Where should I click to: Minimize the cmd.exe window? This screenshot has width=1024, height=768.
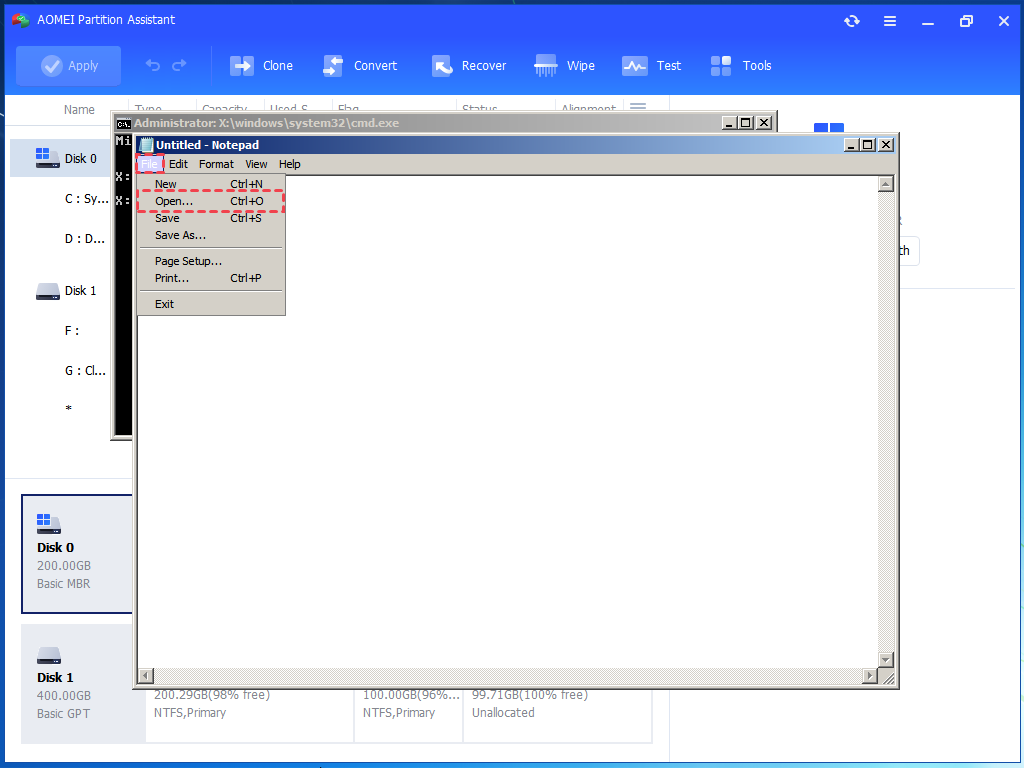(729, 123)
